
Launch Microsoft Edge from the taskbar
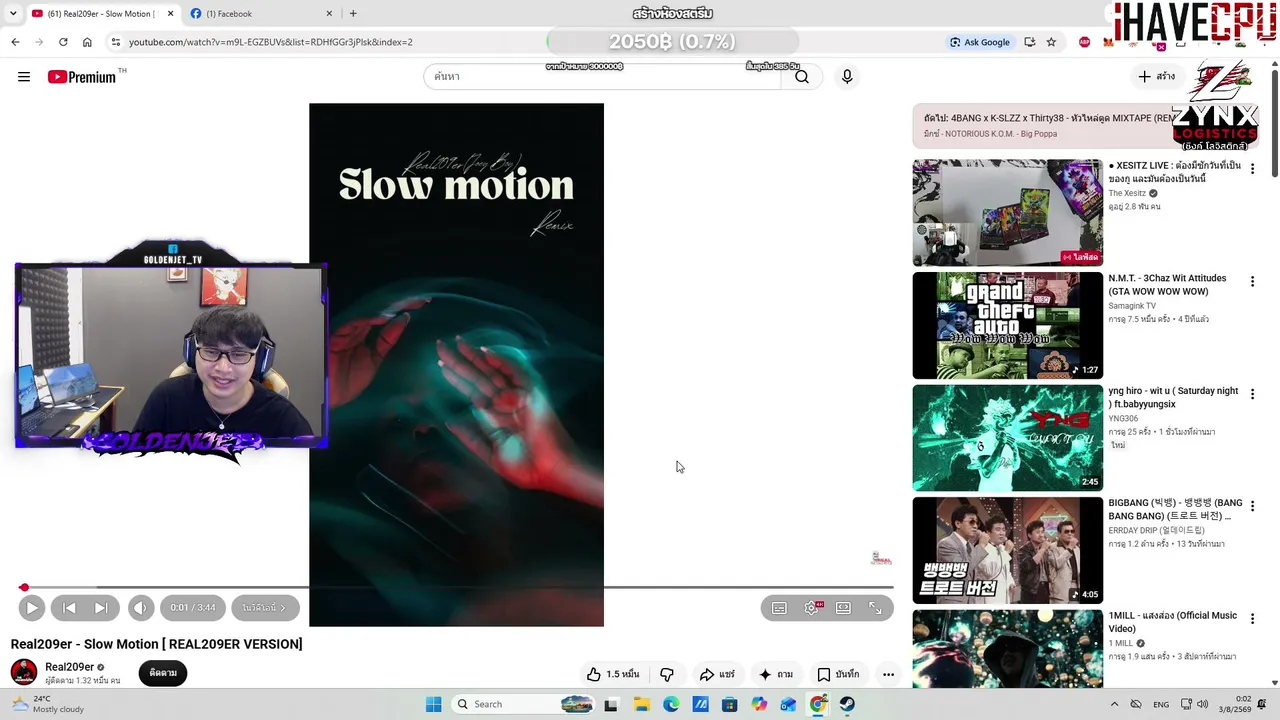click(x=671, y=704)
